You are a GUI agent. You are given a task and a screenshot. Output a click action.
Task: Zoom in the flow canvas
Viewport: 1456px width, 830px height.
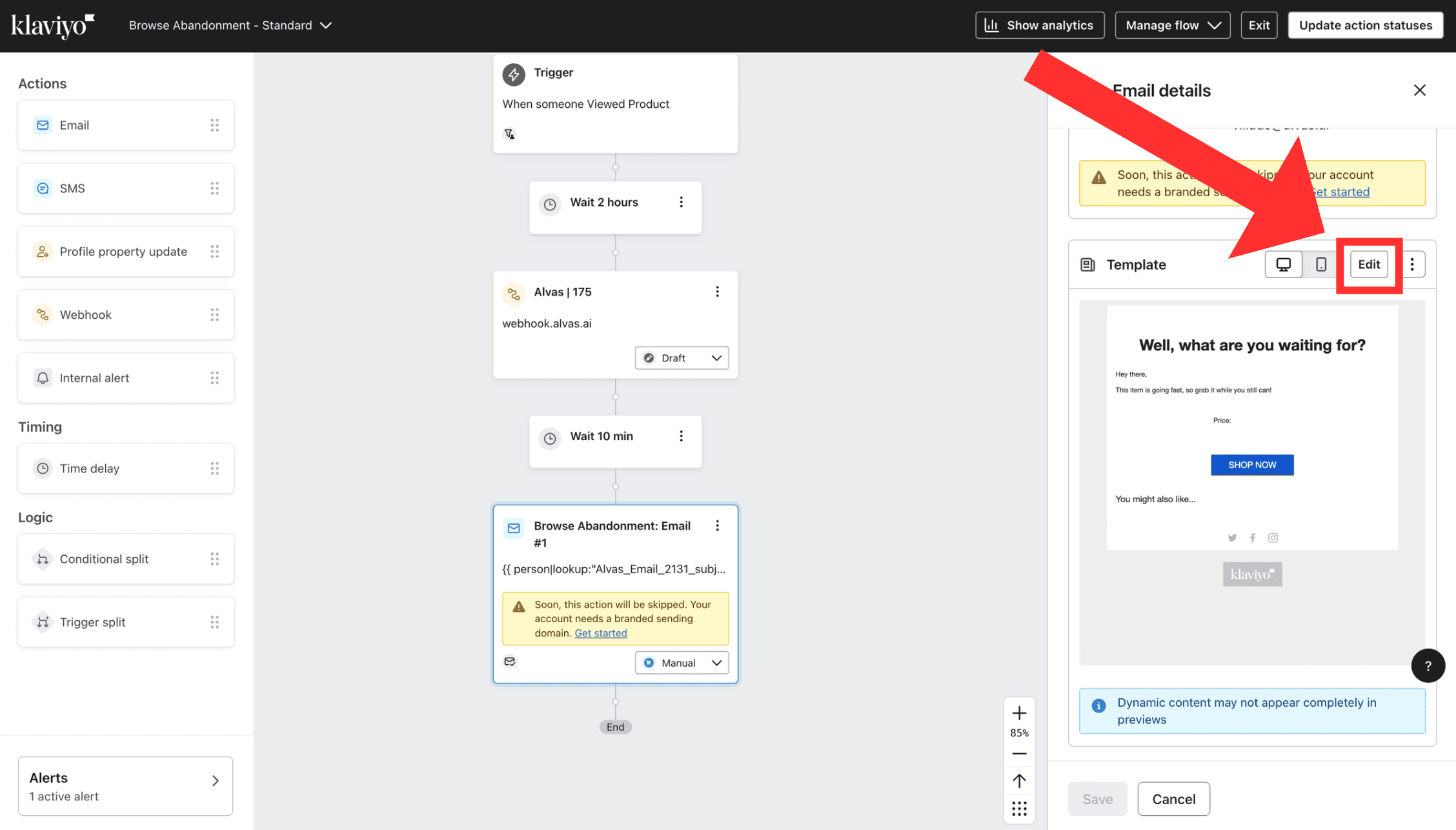click(1019, 713)
